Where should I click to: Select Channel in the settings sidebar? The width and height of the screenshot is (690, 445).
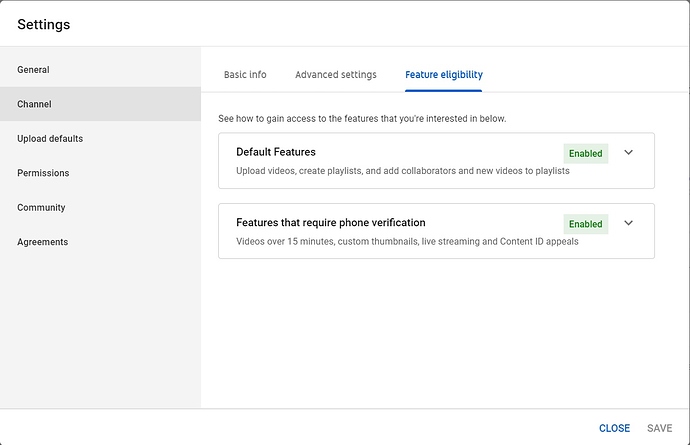tap(34, 104)
